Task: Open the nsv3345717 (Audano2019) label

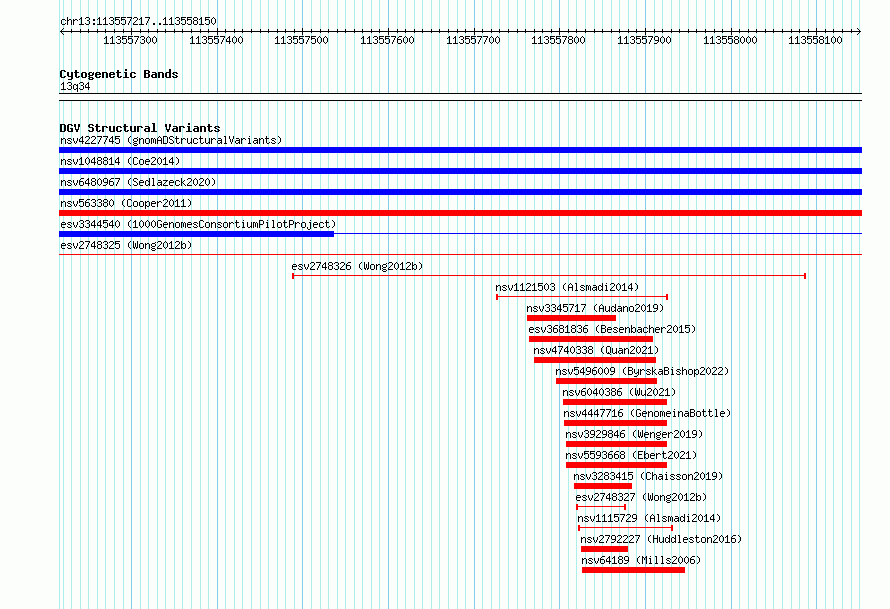Action: tap(595, 308)
